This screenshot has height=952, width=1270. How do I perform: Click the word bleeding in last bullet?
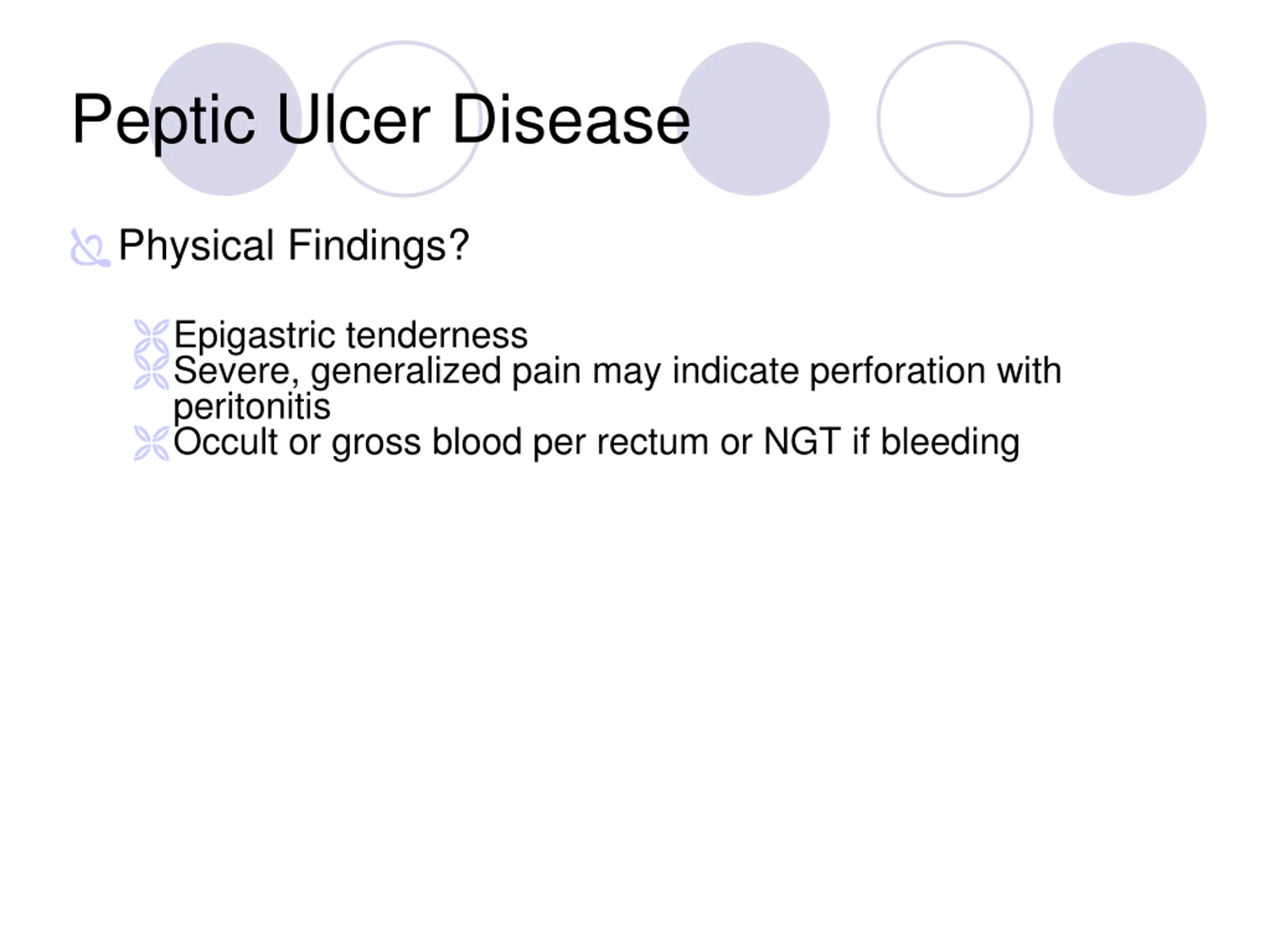click(x=950, y=443)
